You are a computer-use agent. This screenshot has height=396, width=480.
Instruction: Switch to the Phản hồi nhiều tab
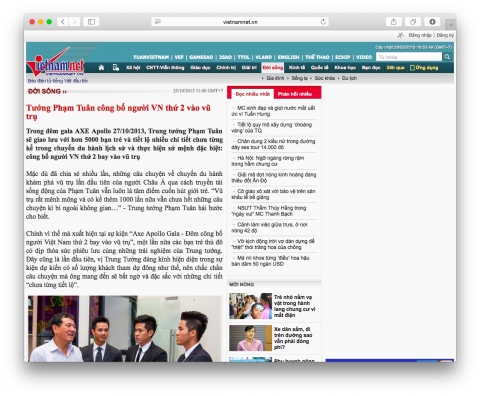[295, 94]
